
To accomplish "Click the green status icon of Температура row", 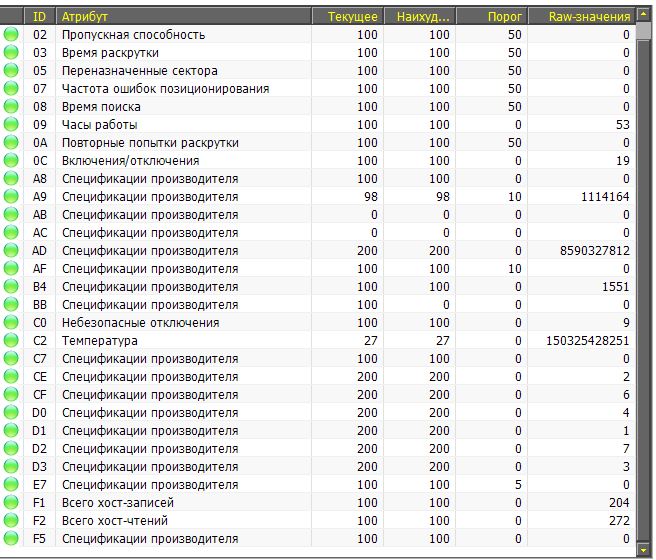I will (x=11, y=340).
